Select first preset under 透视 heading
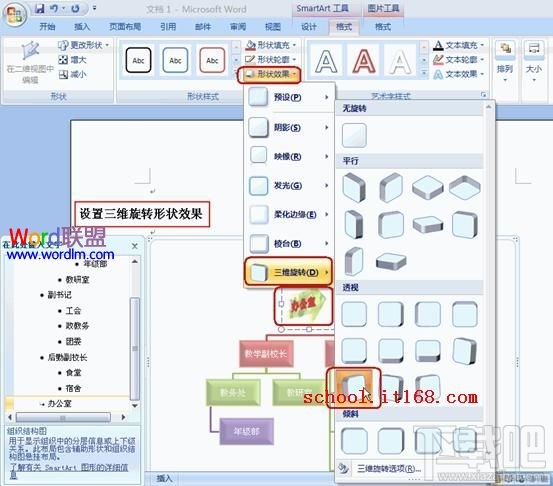553x486 pixels. [354, 314]
